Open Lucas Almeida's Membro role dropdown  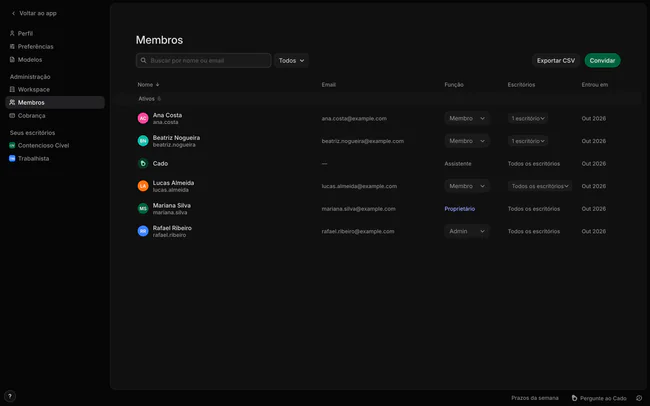467,186
